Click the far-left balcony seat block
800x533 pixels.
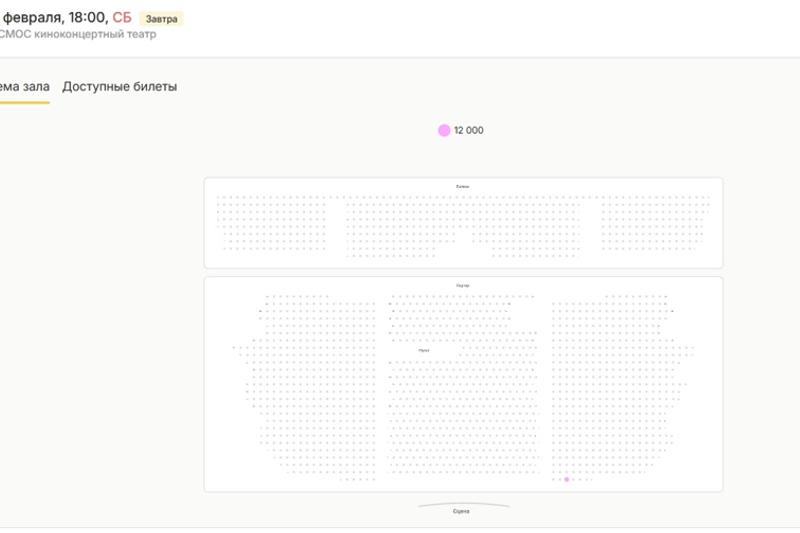point(271,222)
